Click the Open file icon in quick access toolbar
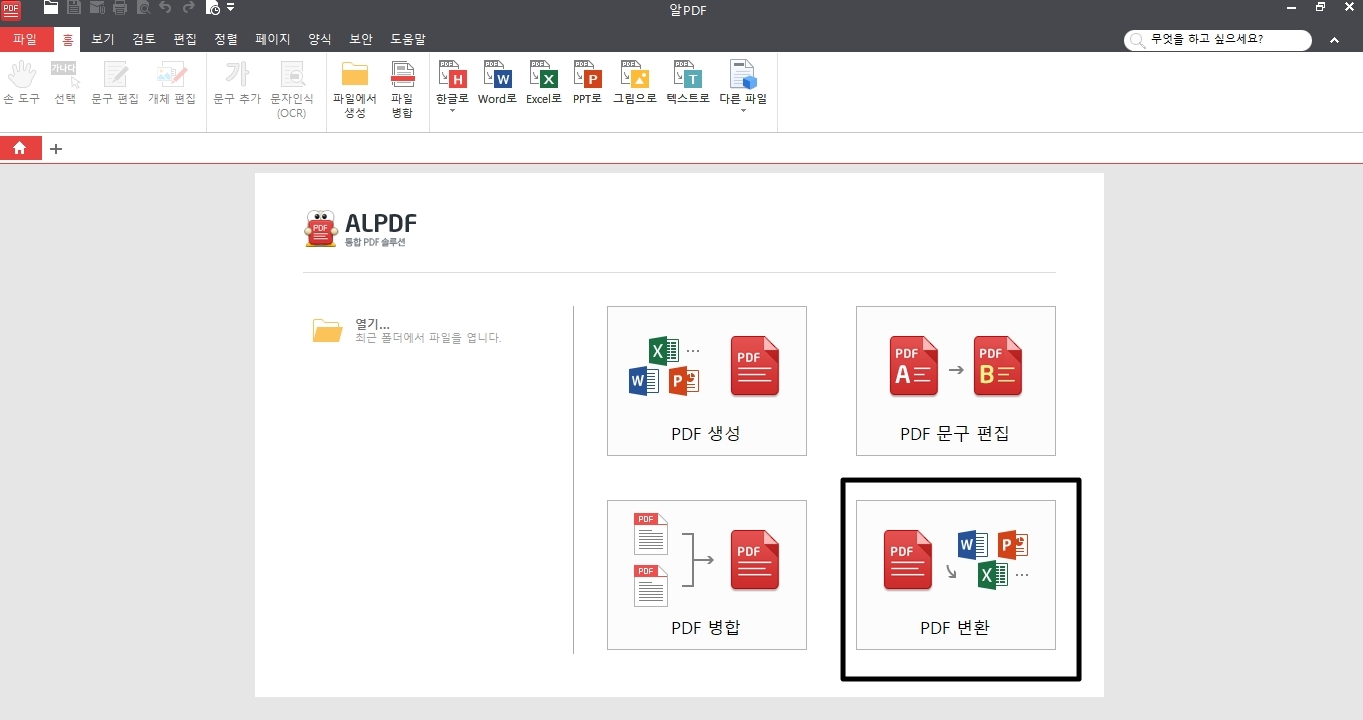 click(x=51, y=8)
